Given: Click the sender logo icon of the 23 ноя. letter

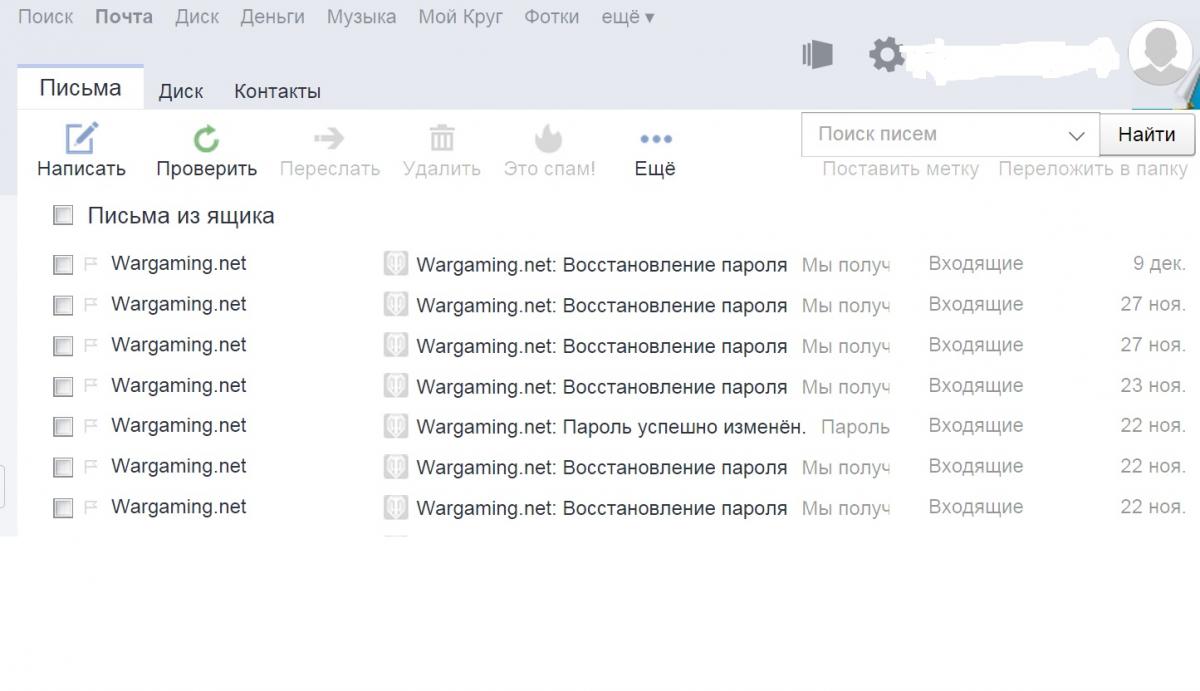Looking at the screenshot, I should (x=396, y=386).
